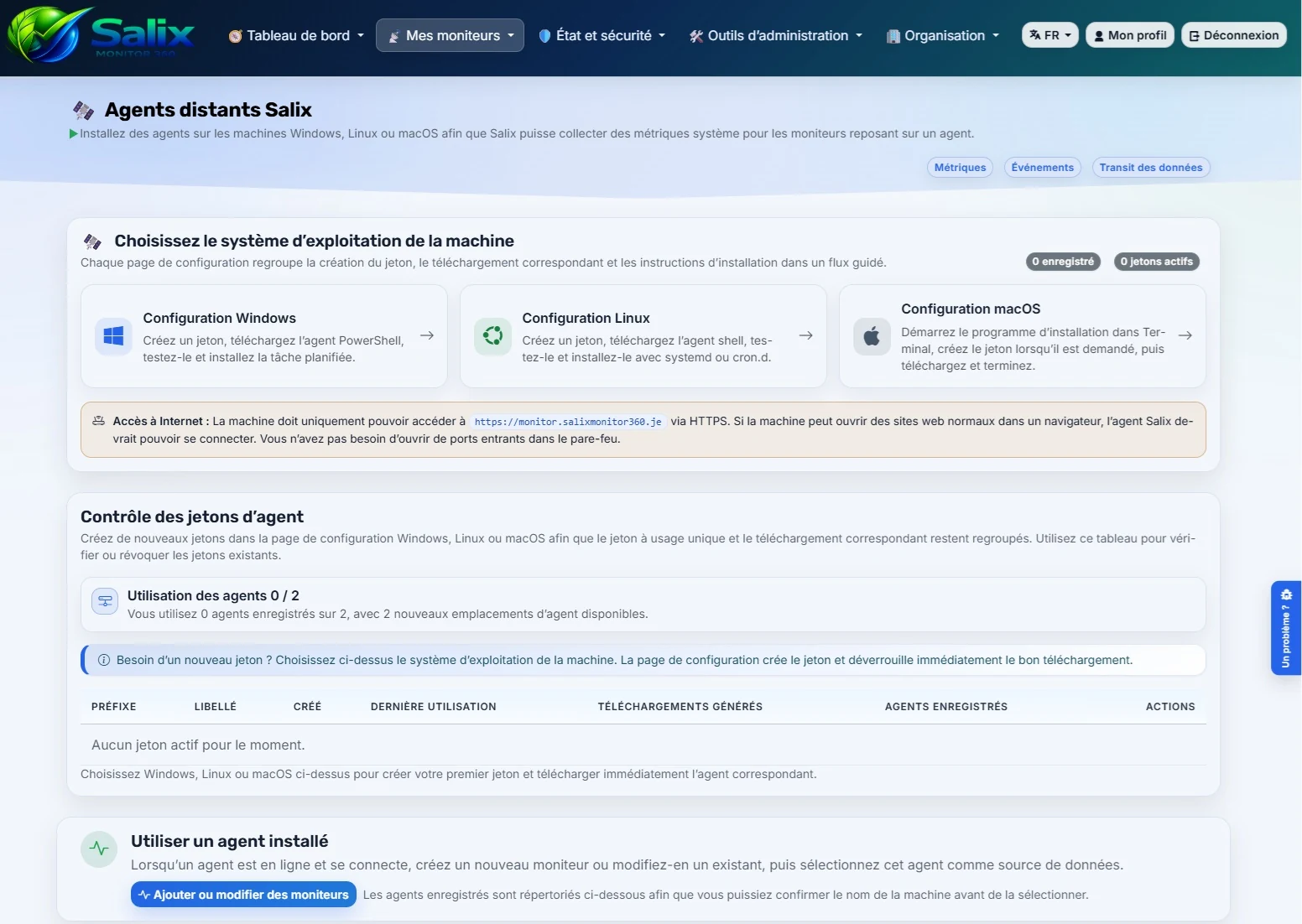Expand Outils d'administration menu

point(775,35)
